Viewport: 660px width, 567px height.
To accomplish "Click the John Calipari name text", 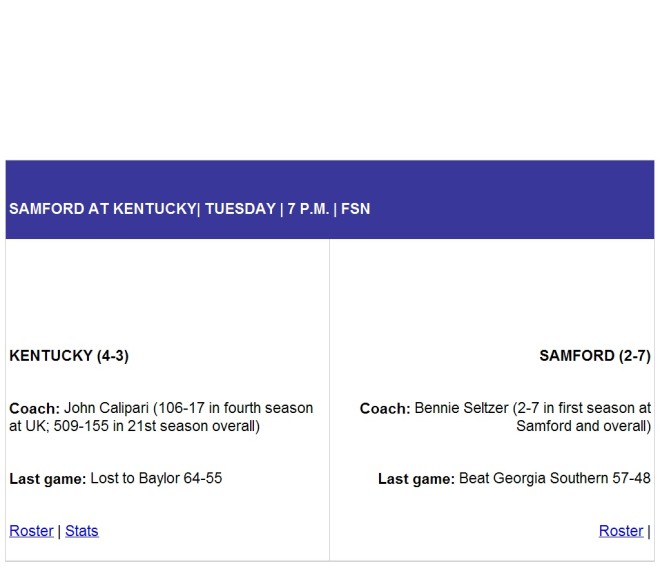I will pyautogui.click(x=106, y=408).
